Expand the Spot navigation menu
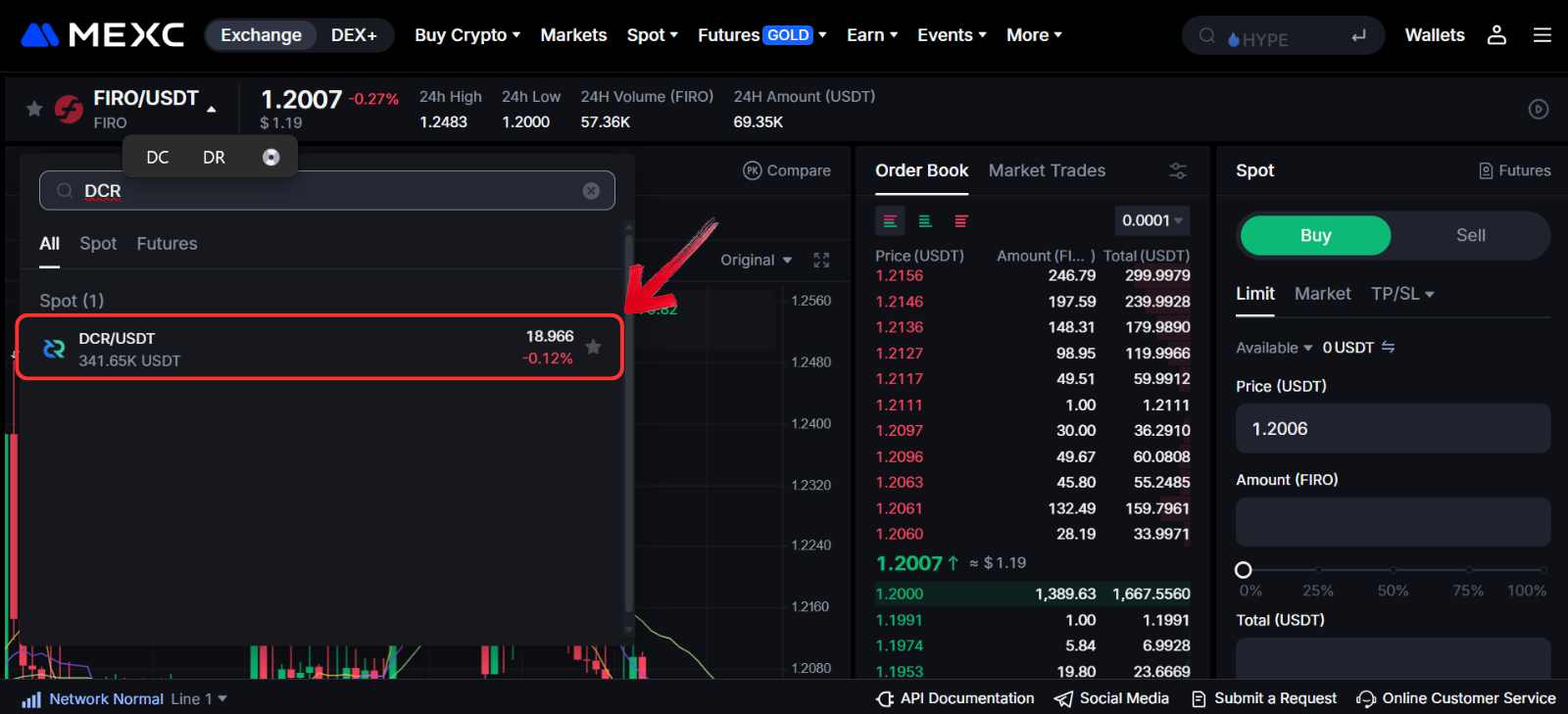1568x714 pixels. coord(653,35)
